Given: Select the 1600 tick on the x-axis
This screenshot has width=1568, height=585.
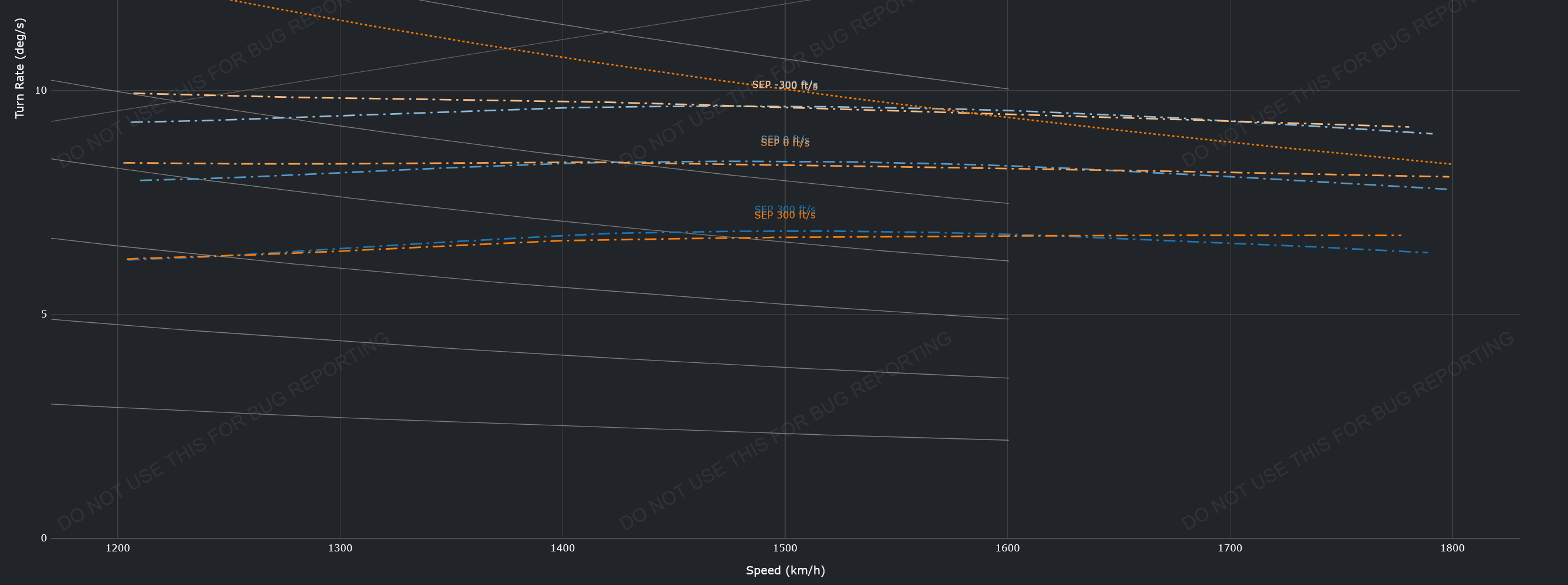Looking at the screenshot, I should pos(1007,548).
